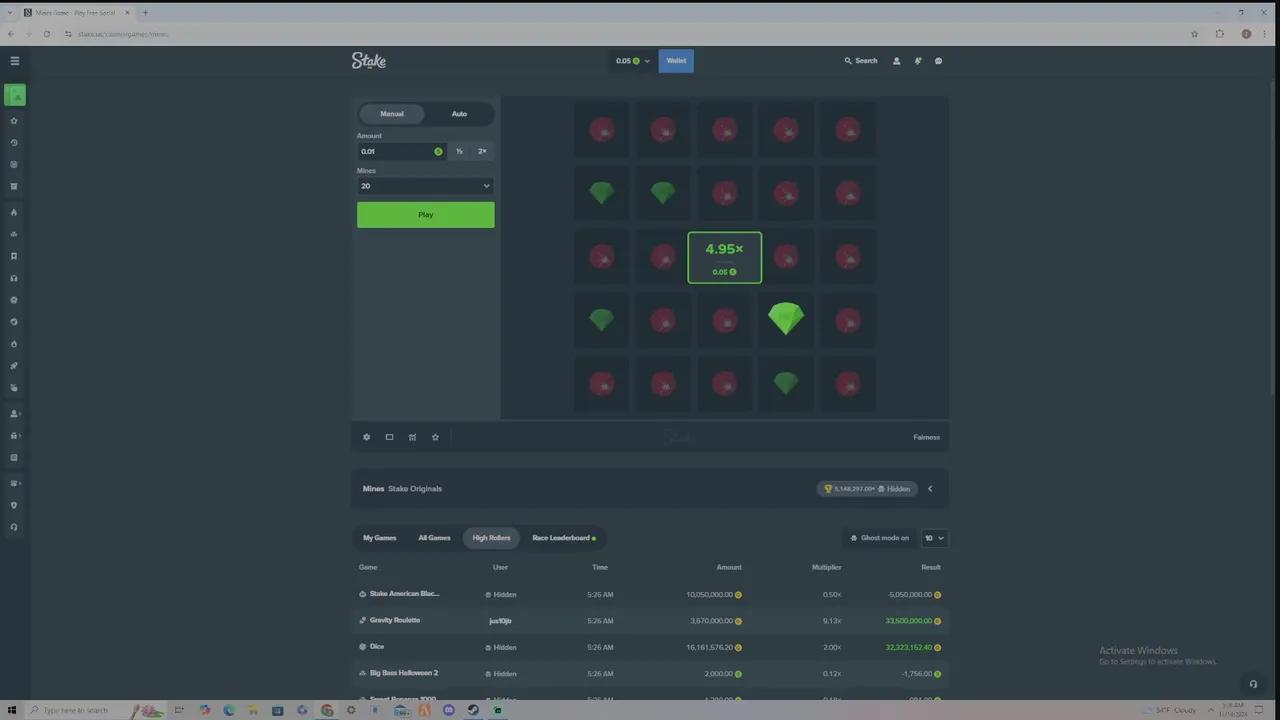Click the coin icon in Amount field

point(438,151)
